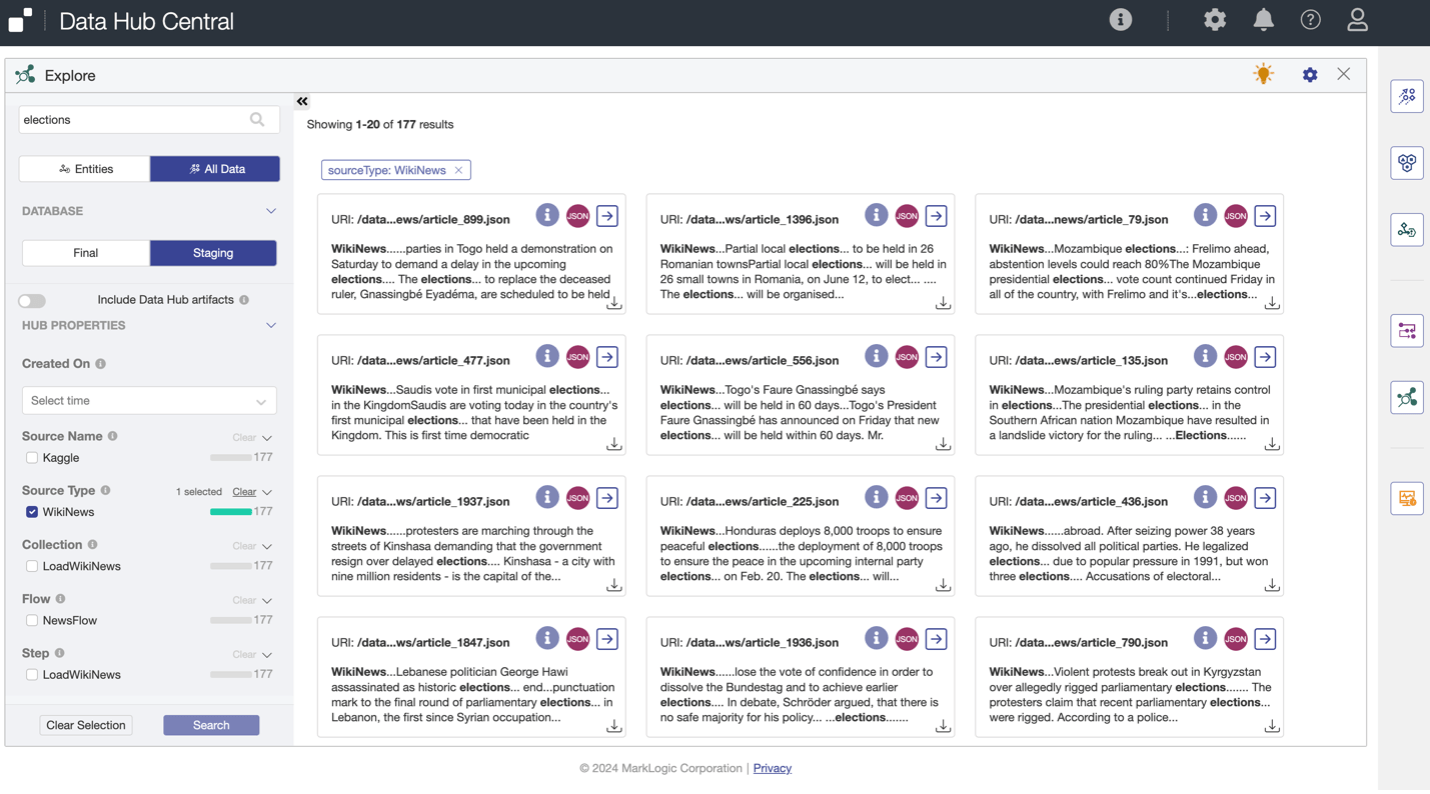Switch to the Entities tab
The height and width of the screenshot is (794, 1430).
pyautogui.click(x=85, y=169)
